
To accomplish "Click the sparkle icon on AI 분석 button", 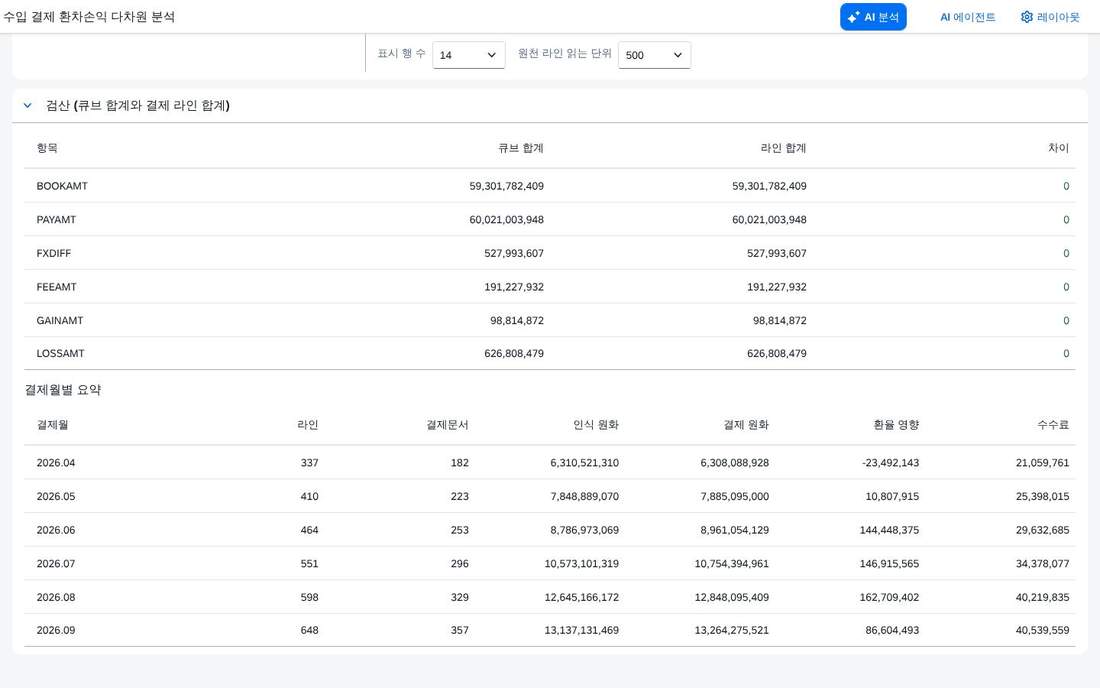I will click(x=853, y=17).
